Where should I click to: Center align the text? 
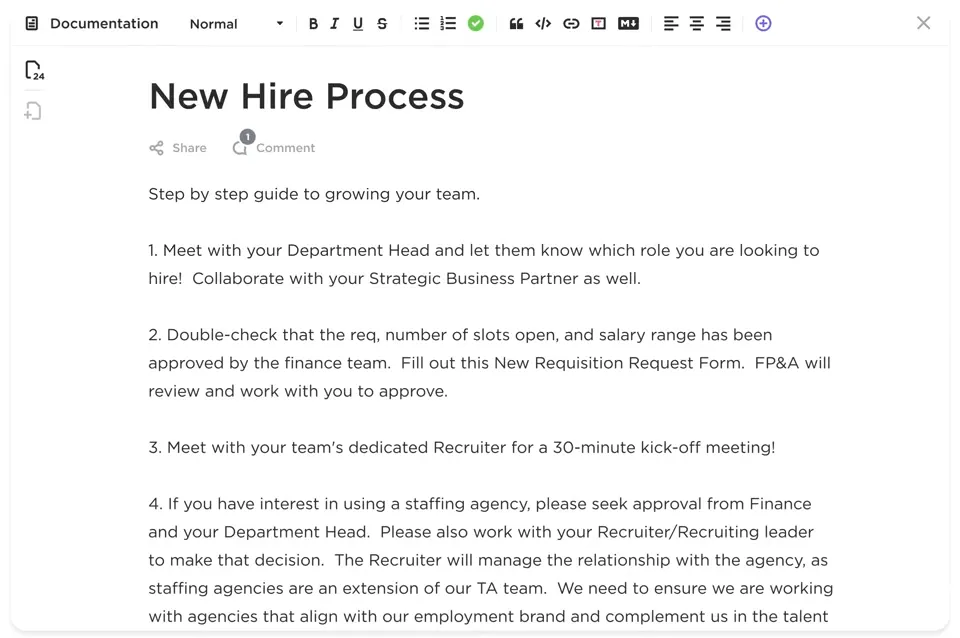pyautogui.click(x=697, y=24)
